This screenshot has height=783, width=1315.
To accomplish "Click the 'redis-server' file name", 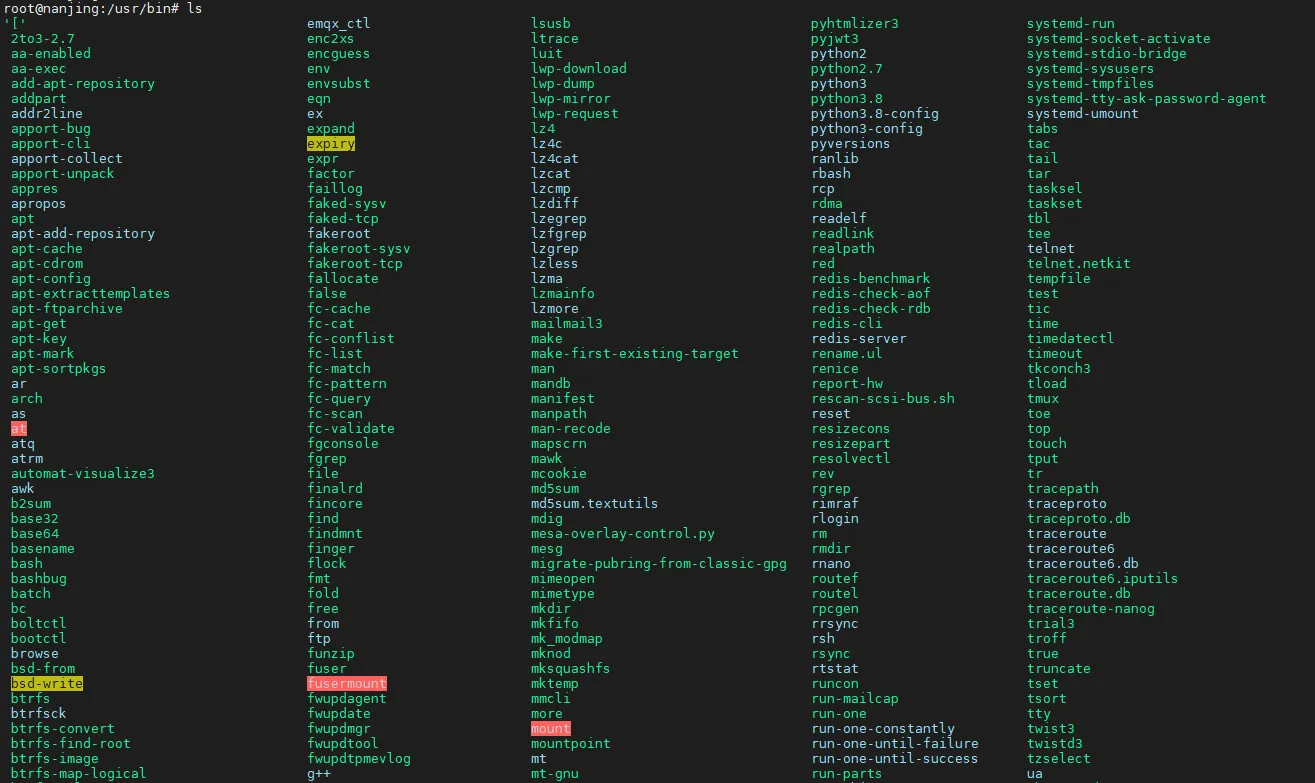I will 859,339.
